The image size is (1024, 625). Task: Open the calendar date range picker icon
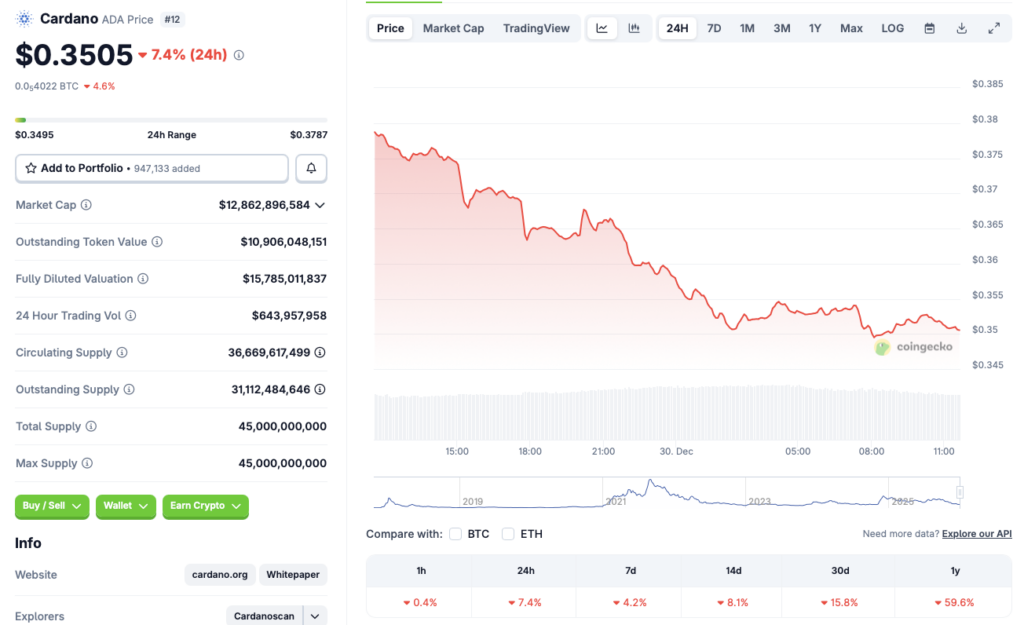(928, 28)
